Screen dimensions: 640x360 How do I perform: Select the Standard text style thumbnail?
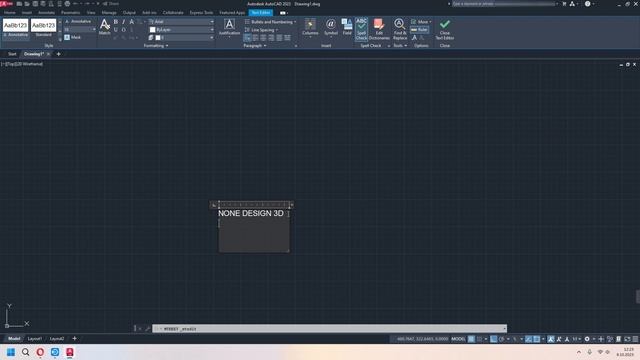(43, 28)
